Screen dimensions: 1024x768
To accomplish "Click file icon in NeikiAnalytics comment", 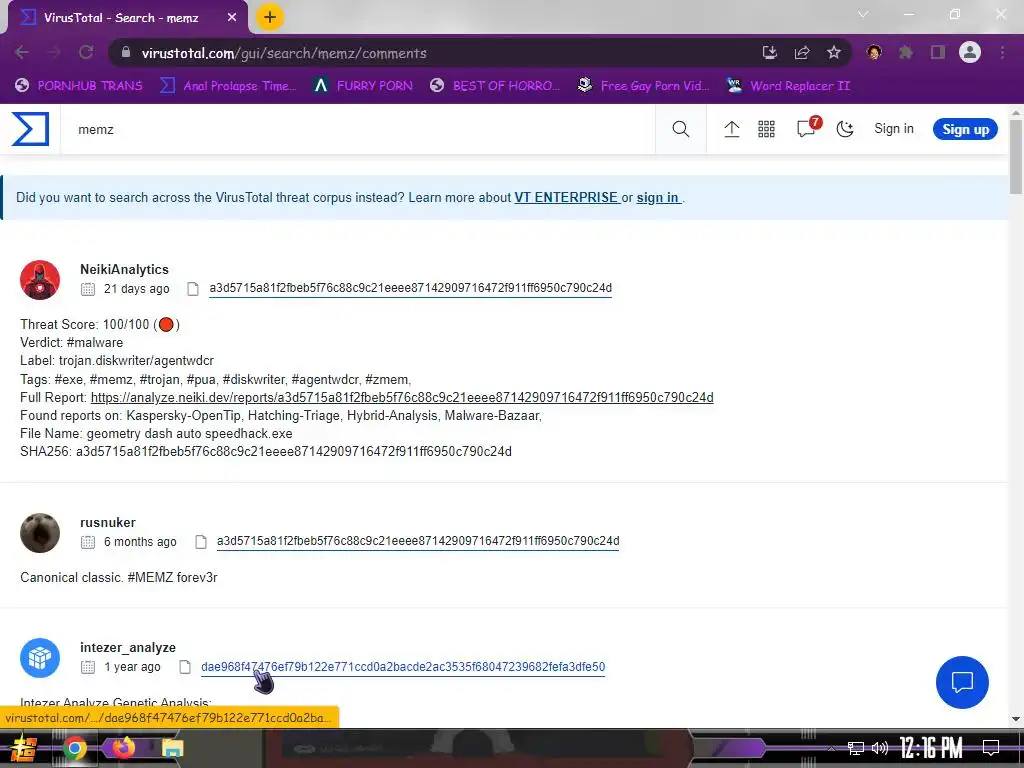I will pyautogui.click(x=193, y=289).
